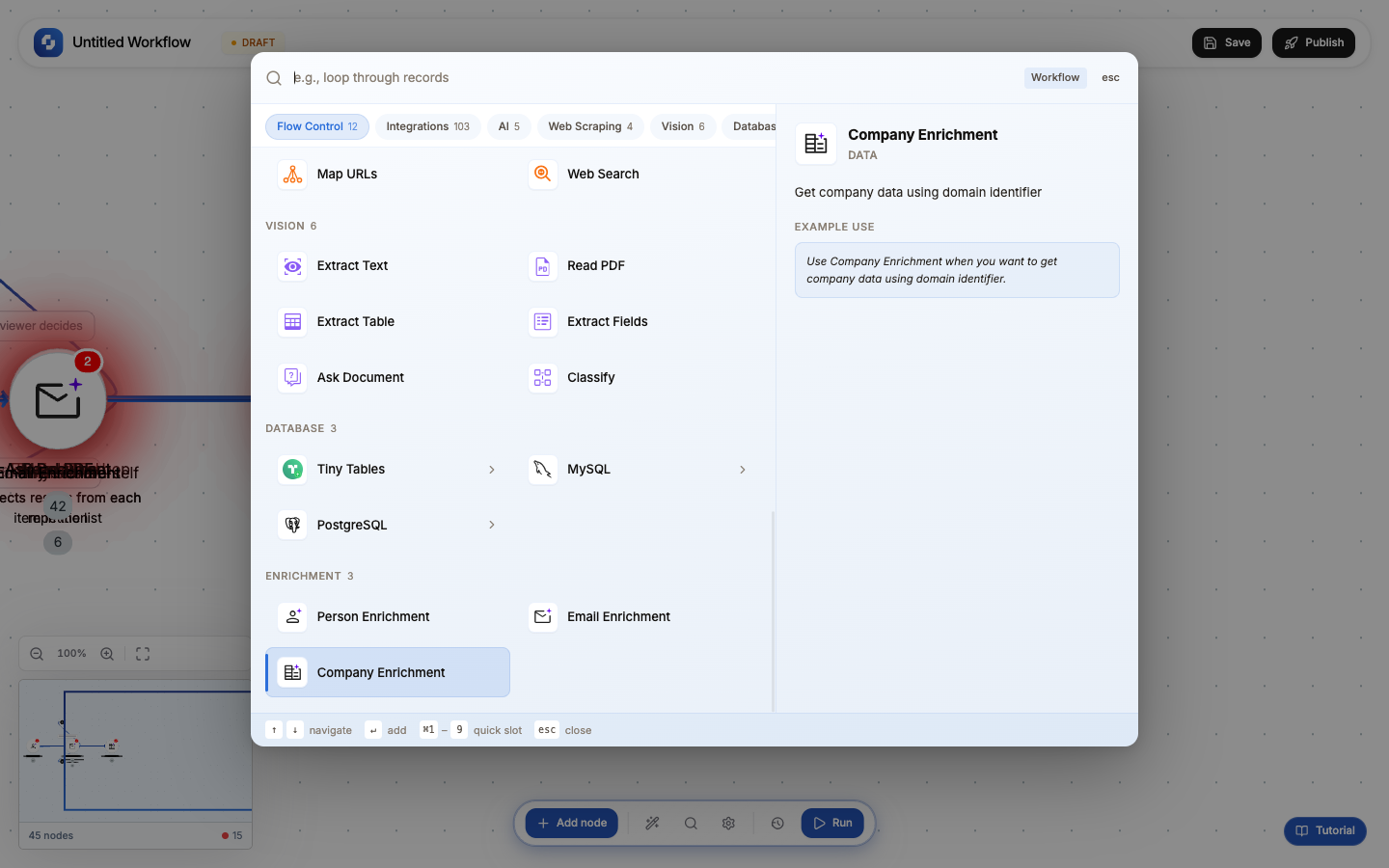
Task: Click the email node on the canvas
Action: click(58, 400)
